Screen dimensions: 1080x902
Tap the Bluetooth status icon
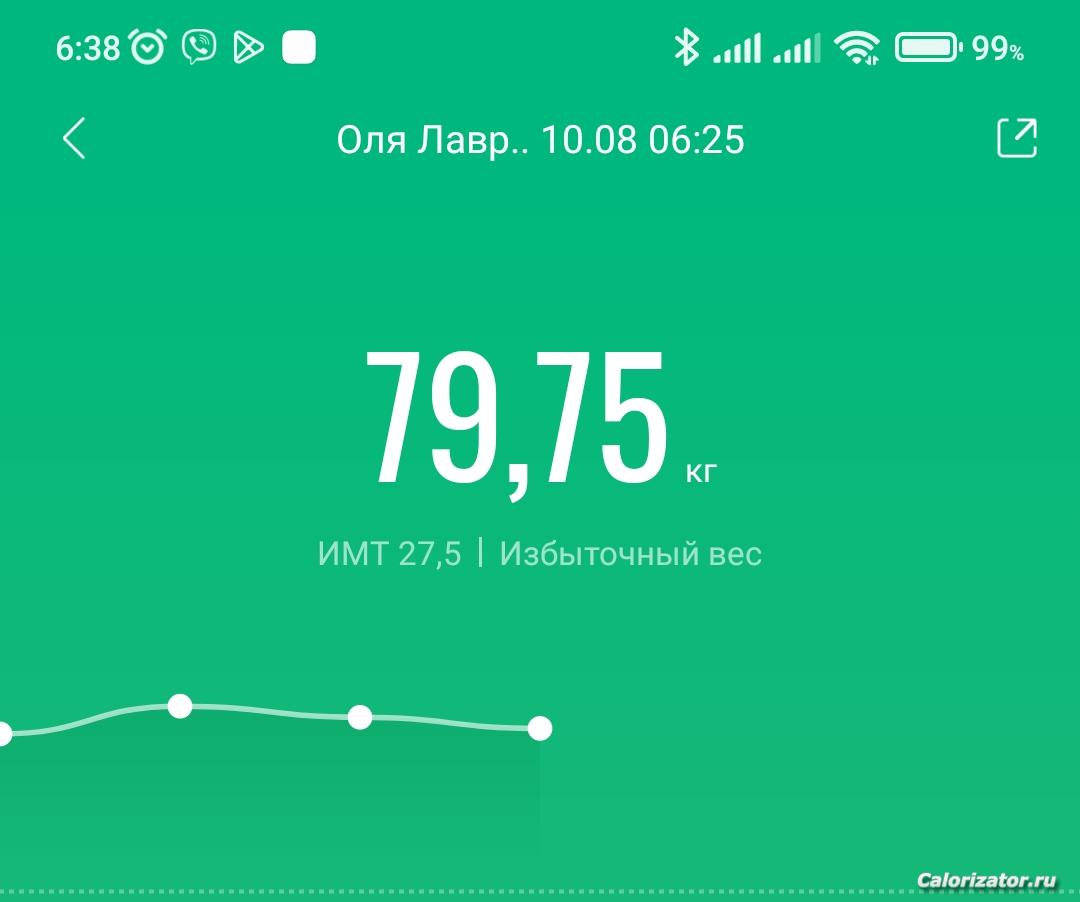tap(686, 48)
